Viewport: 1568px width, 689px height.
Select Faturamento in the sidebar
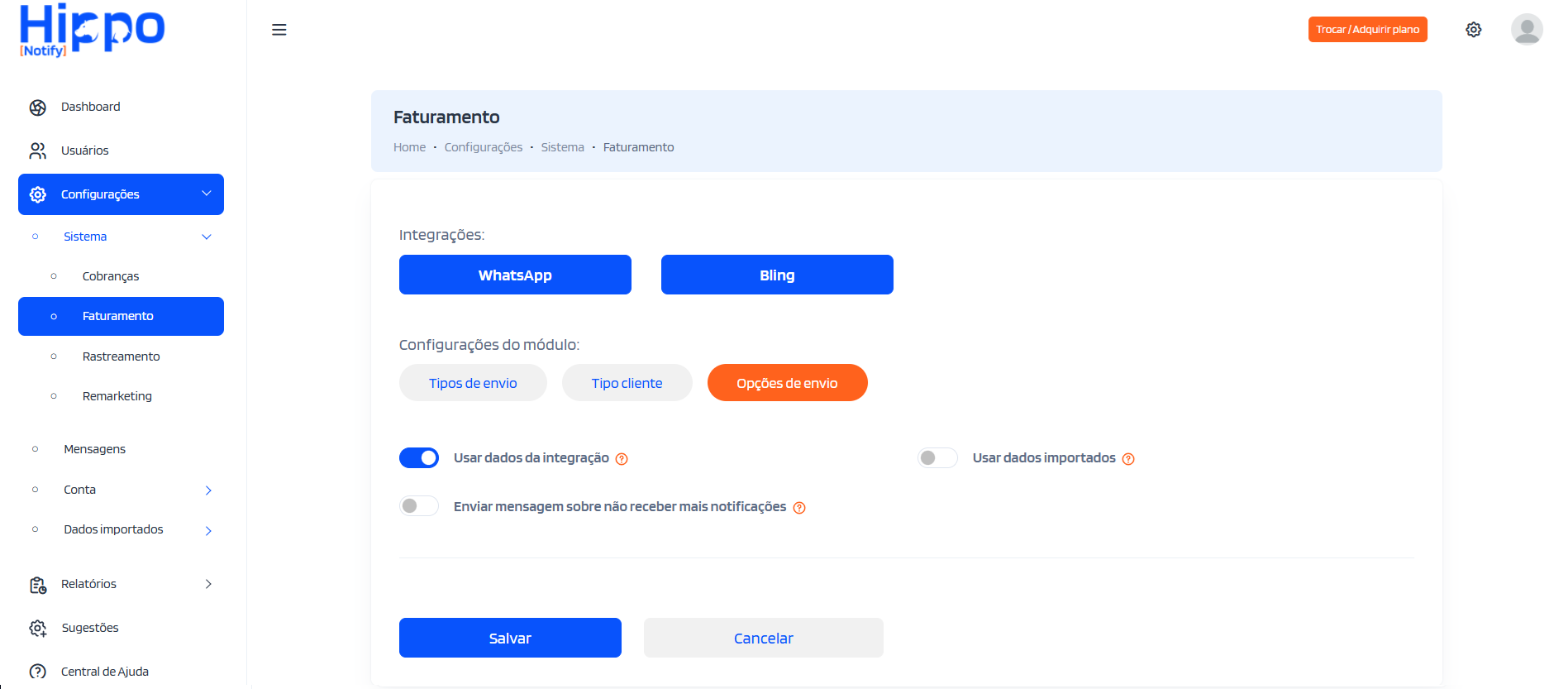[x=121, y=316]
